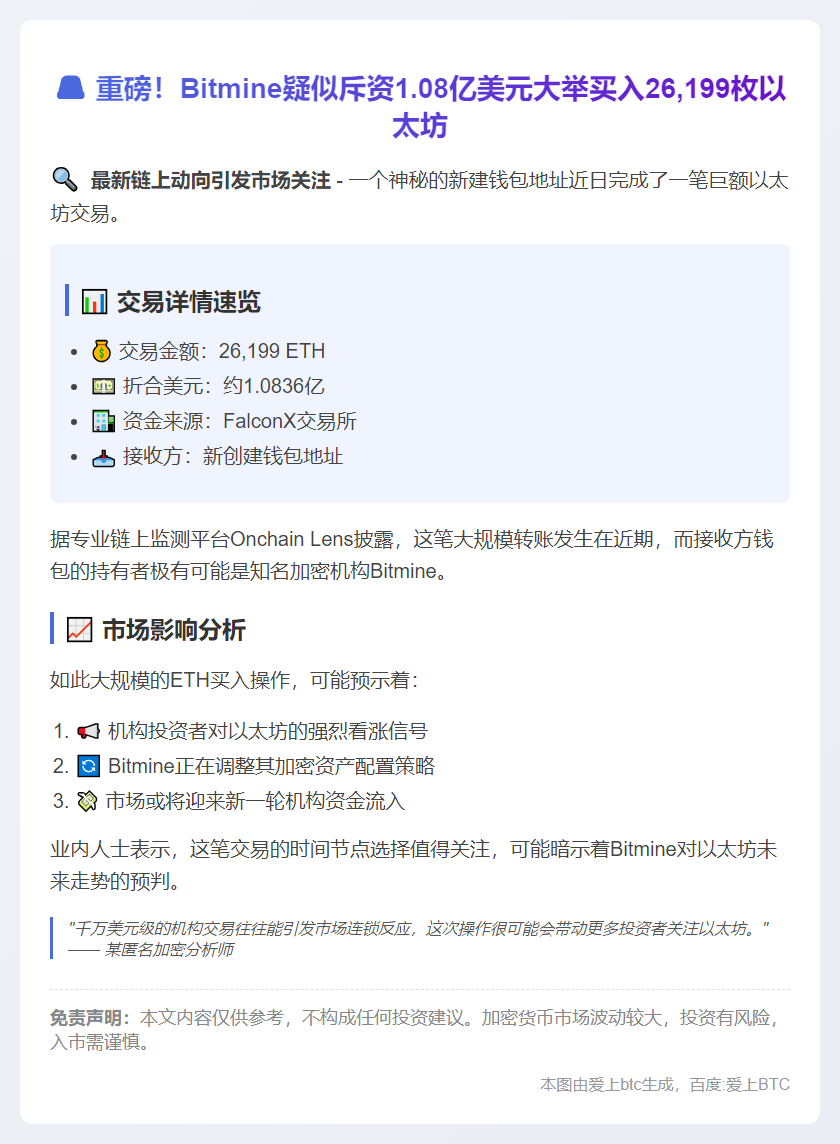Click the bar chart icon by 交易详情速览
Image resolution: width=840 pixels, height=1144 pixels.
[94, 301]
